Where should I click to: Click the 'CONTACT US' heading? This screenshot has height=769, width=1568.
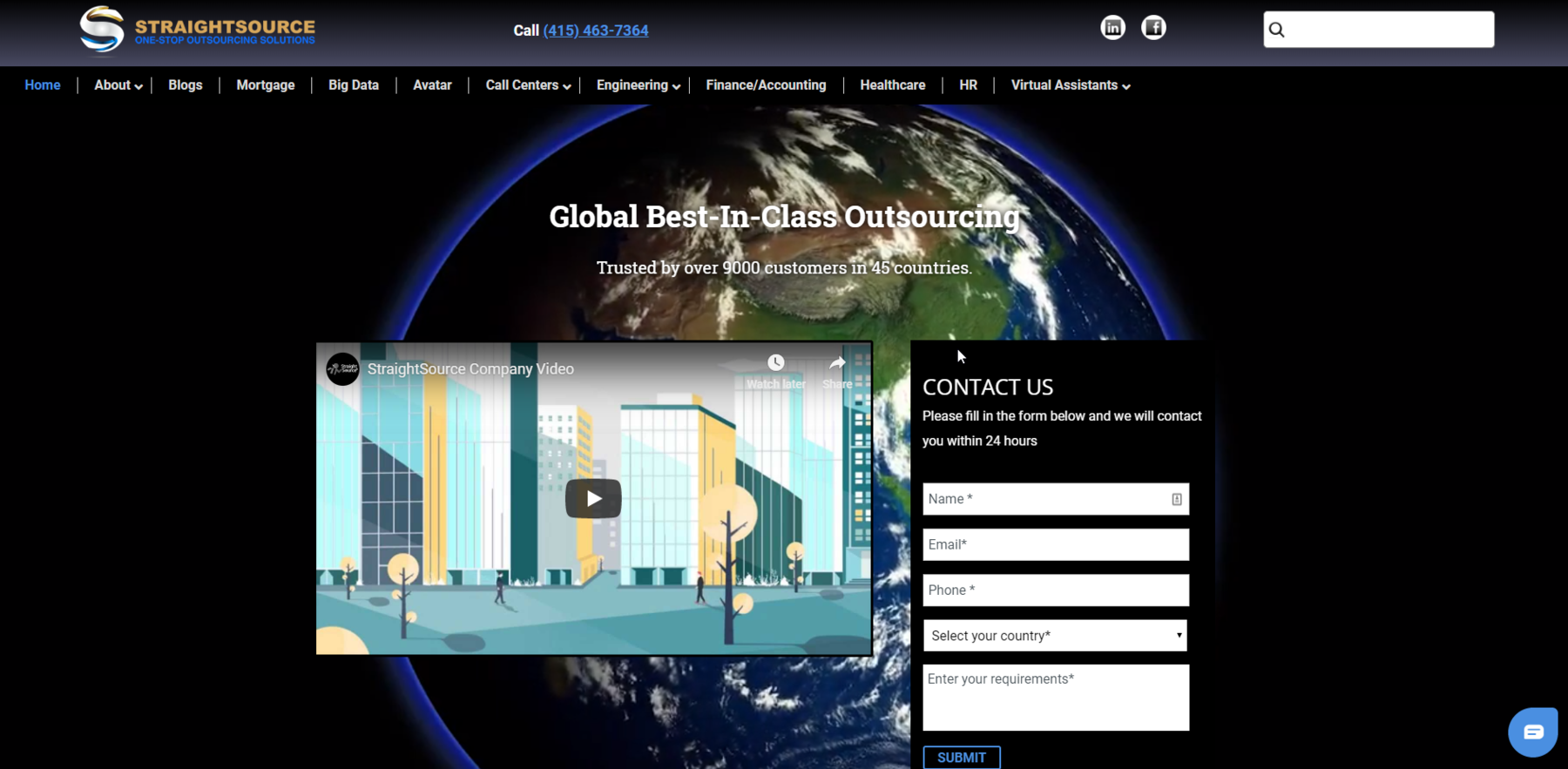[988, 388]
